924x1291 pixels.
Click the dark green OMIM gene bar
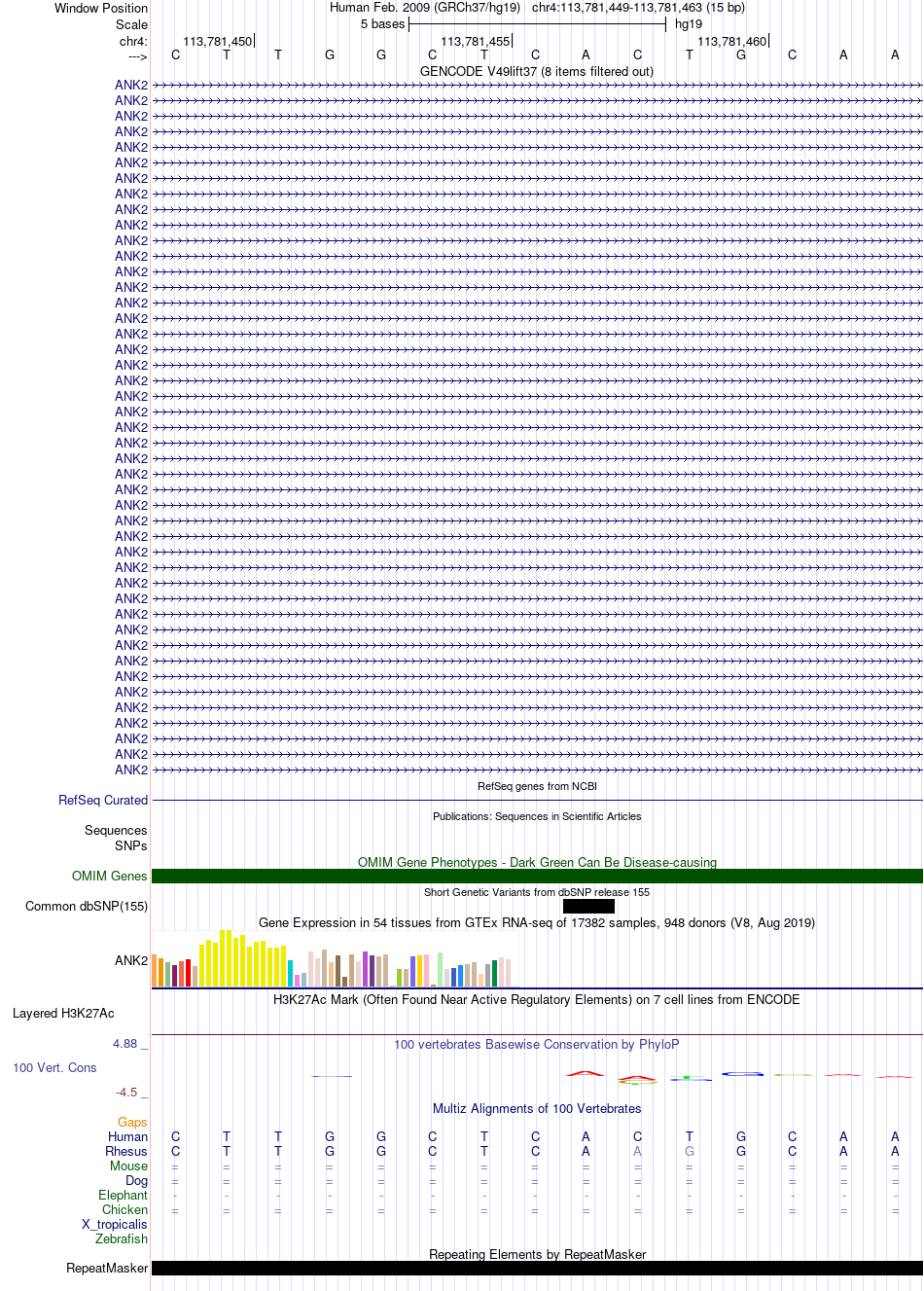click(x=537, y=877)
